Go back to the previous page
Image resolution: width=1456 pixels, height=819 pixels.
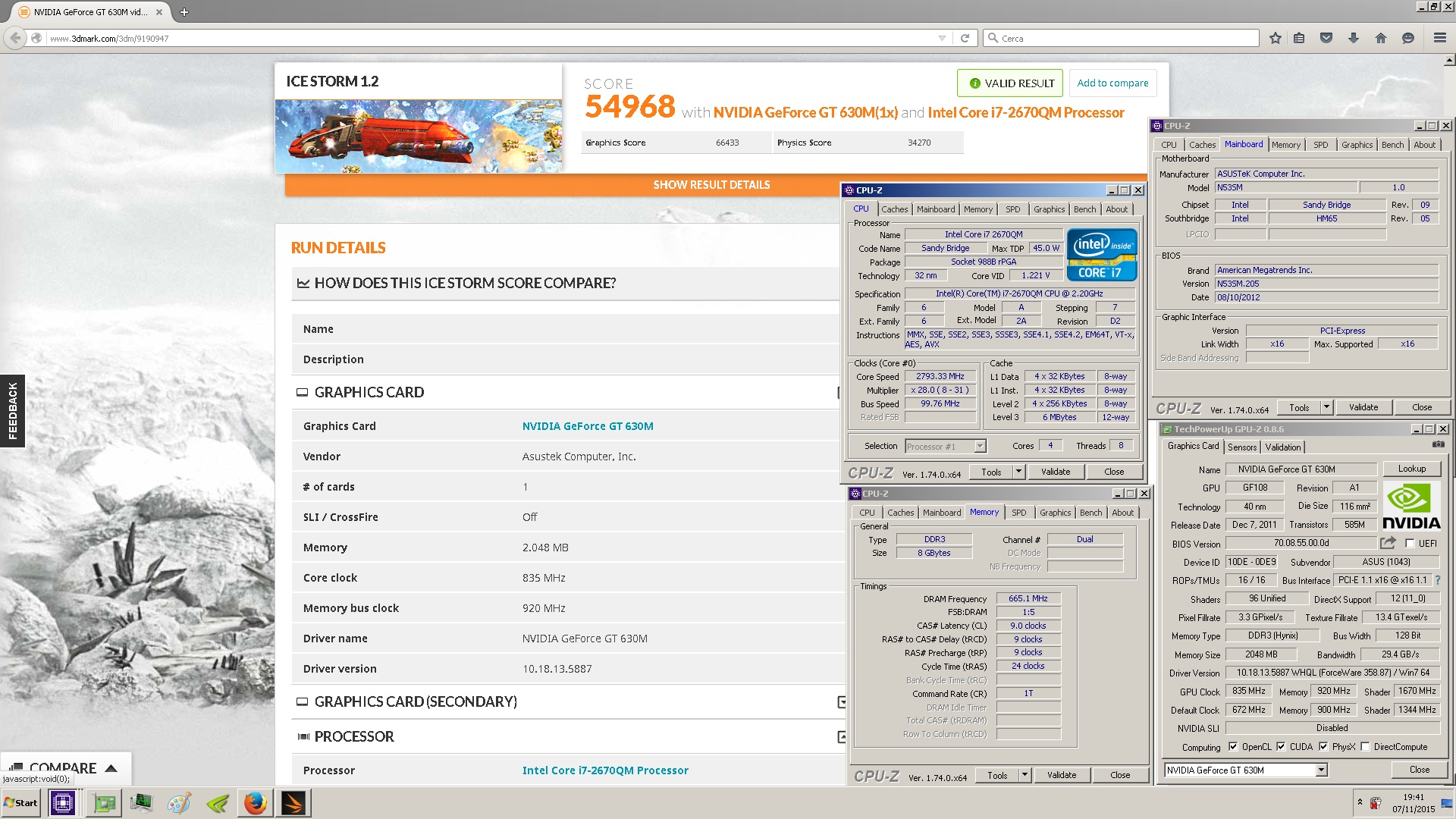16,38
